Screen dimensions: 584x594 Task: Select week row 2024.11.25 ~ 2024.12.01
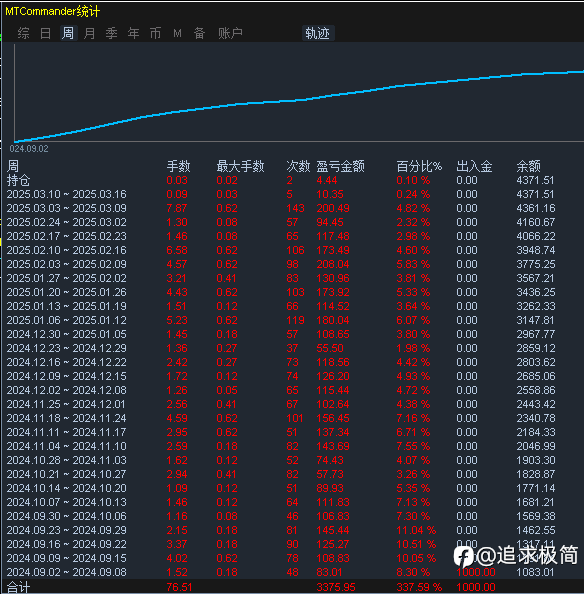point(292,405)
